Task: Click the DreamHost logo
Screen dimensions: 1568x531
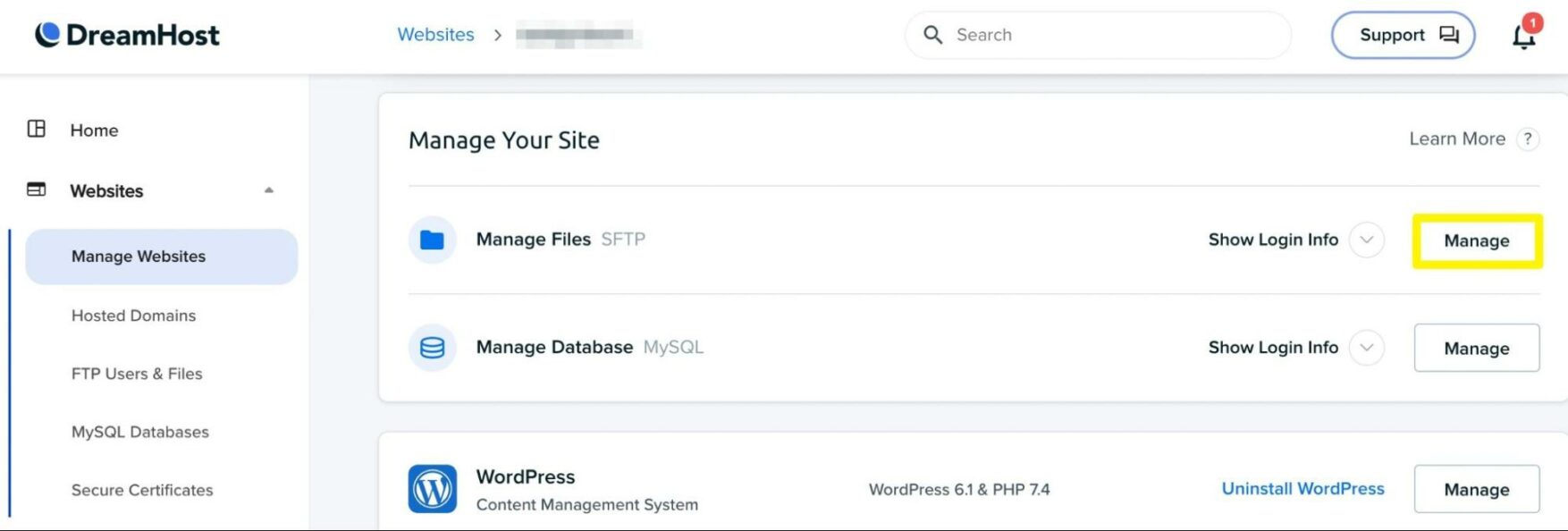Action: (127, 35)
